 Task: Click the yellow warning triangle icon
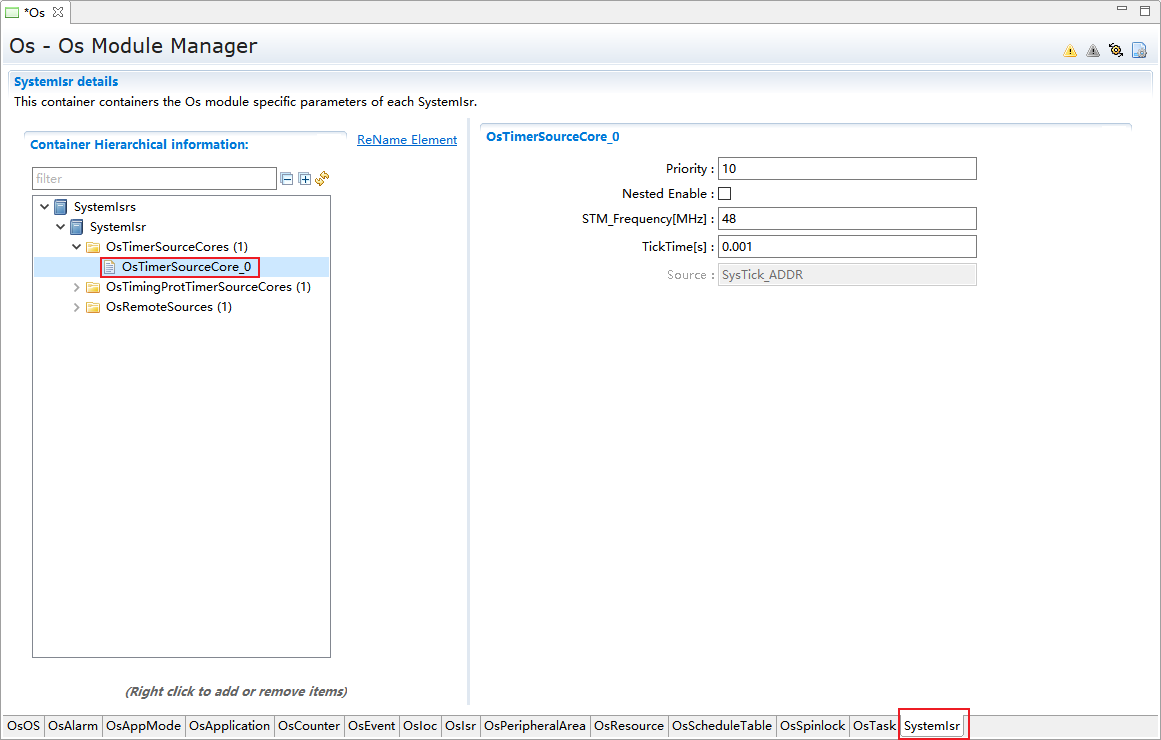(x=1070, y=51)
